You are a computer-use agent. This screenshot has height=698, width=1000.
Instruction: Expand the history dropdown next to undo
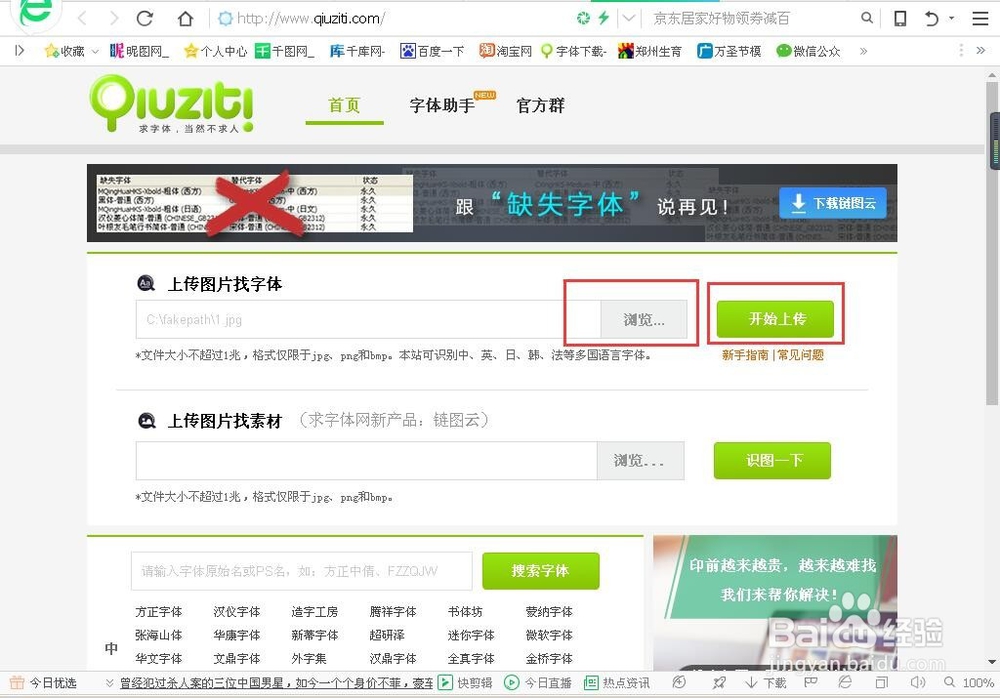[952, 17]
